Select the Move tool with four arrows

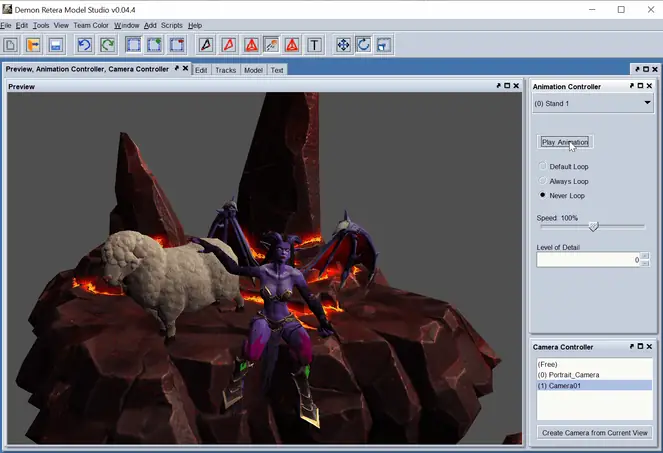pyautogui.click(x=343, y=45)
